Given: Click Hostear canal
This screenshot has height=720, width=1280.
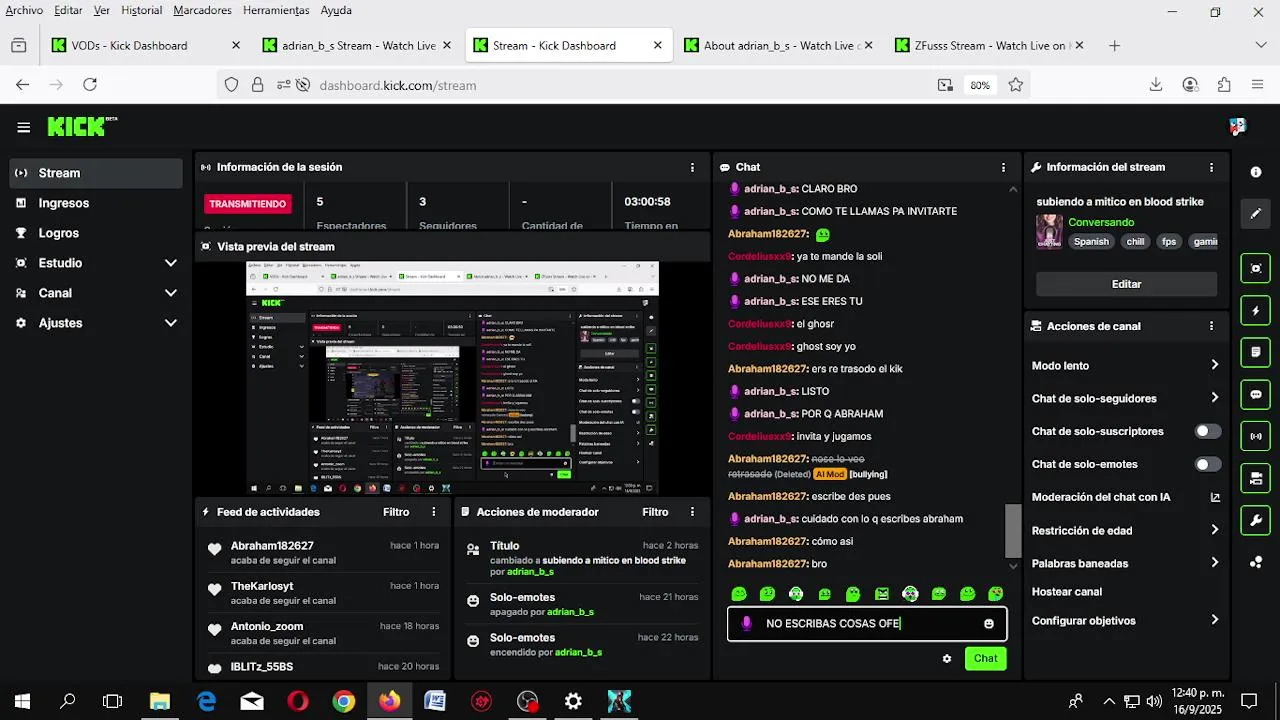Looking at the screenshot, I should [1067, 592].
